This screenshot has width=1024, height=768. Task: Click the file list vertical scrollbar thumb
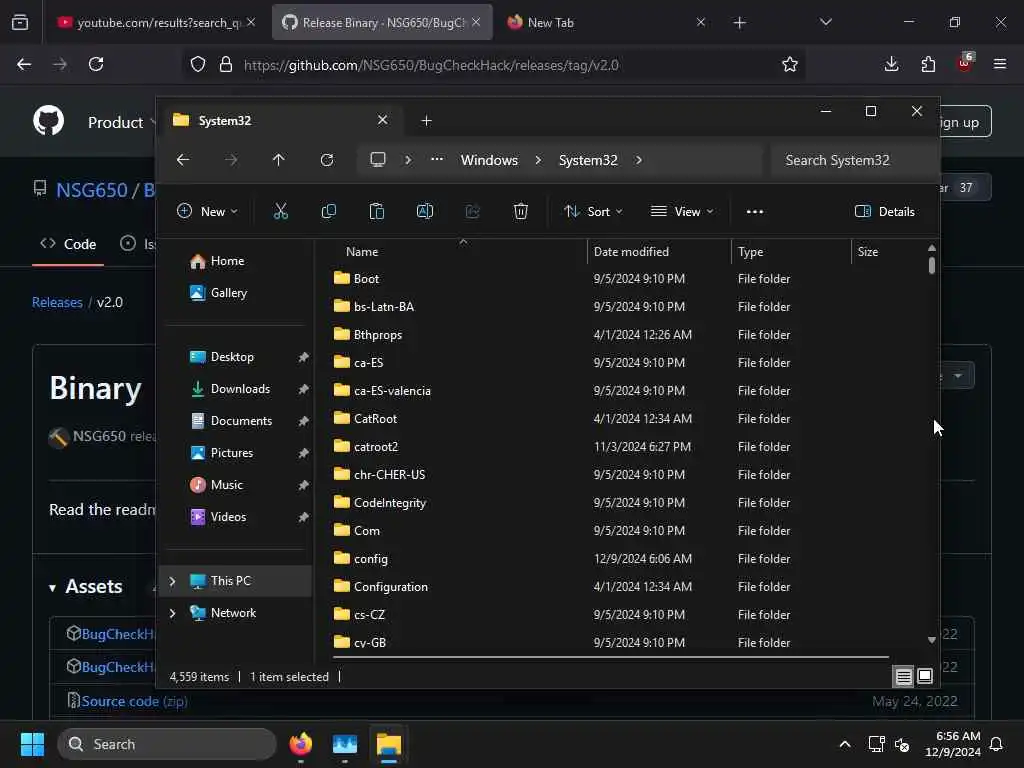(932, 265)
